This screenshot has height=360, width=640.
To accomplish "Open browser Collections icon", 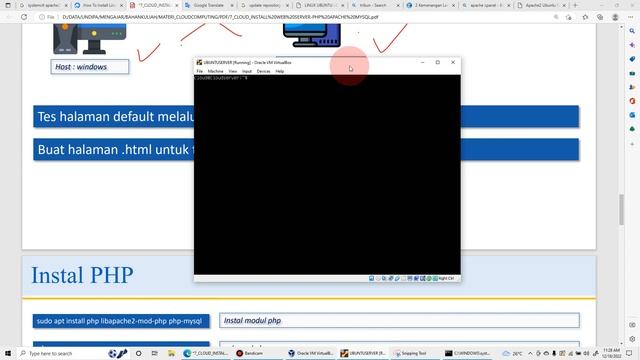I will click(x=600, y=17).
